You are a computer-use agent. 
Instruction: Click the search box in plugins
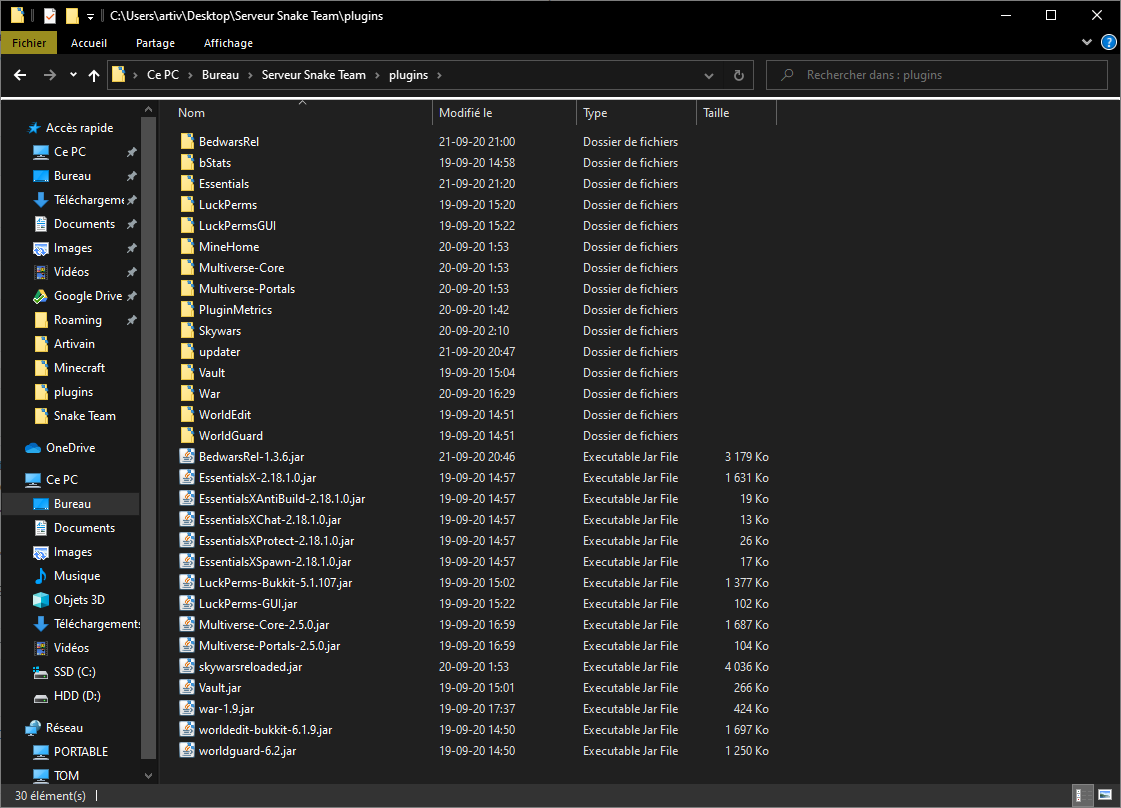click(x=935, y=75)
